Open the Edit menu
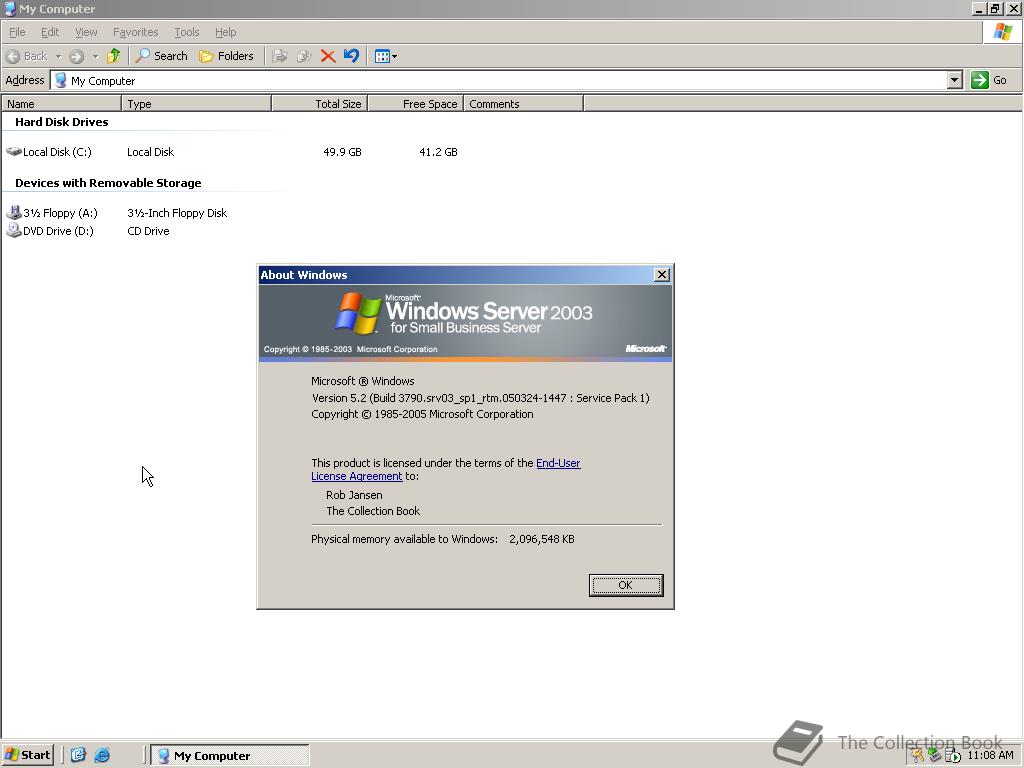 pos(50,32)
